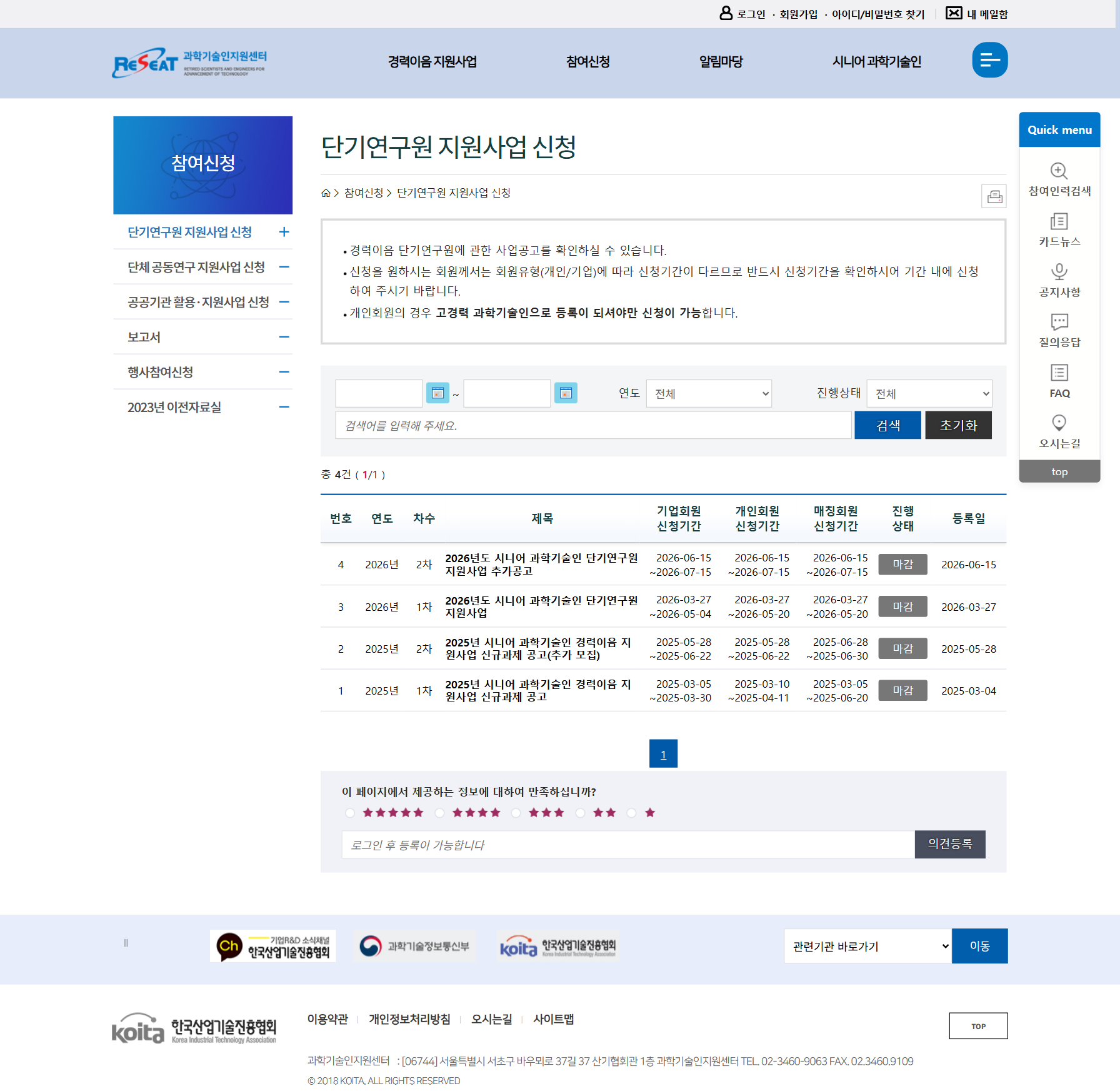Image resolution: width=1120 pixels, height=1091 pixels.
Task: Open 카드뉴스 in the Quick menu
Action: coord(1059,230)
